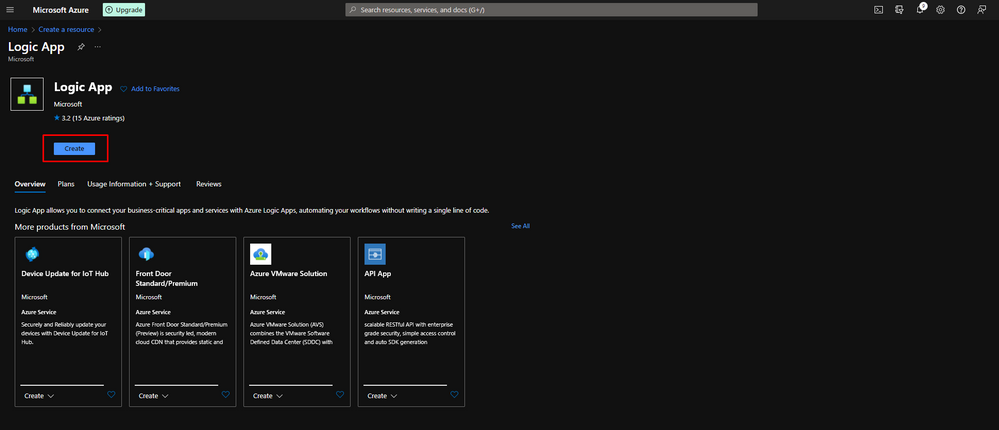Click the 3.2 (15 Azure ratings) text
This screenshot has height=430, width=999.
click(93, 118)
